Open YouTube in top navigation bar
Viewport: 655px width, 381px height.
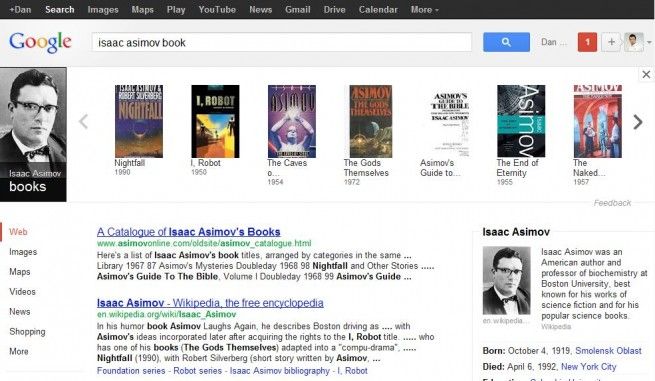[x=217, y=9]
